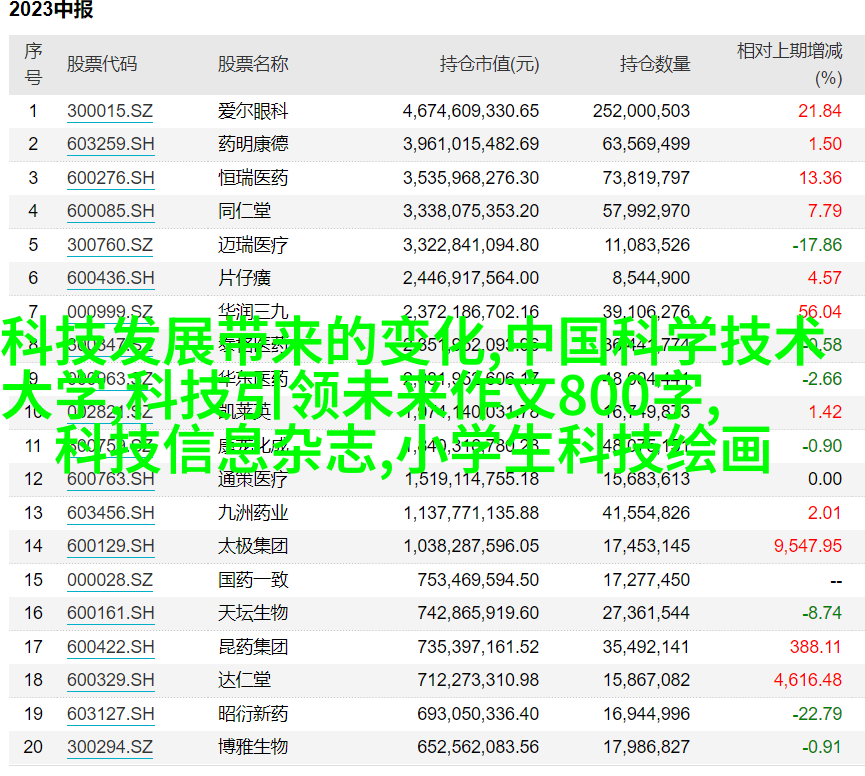This screenshot has height=776, width=865.
Task: Select the stock name 迈瑞医疗
Action: (253, 245)
